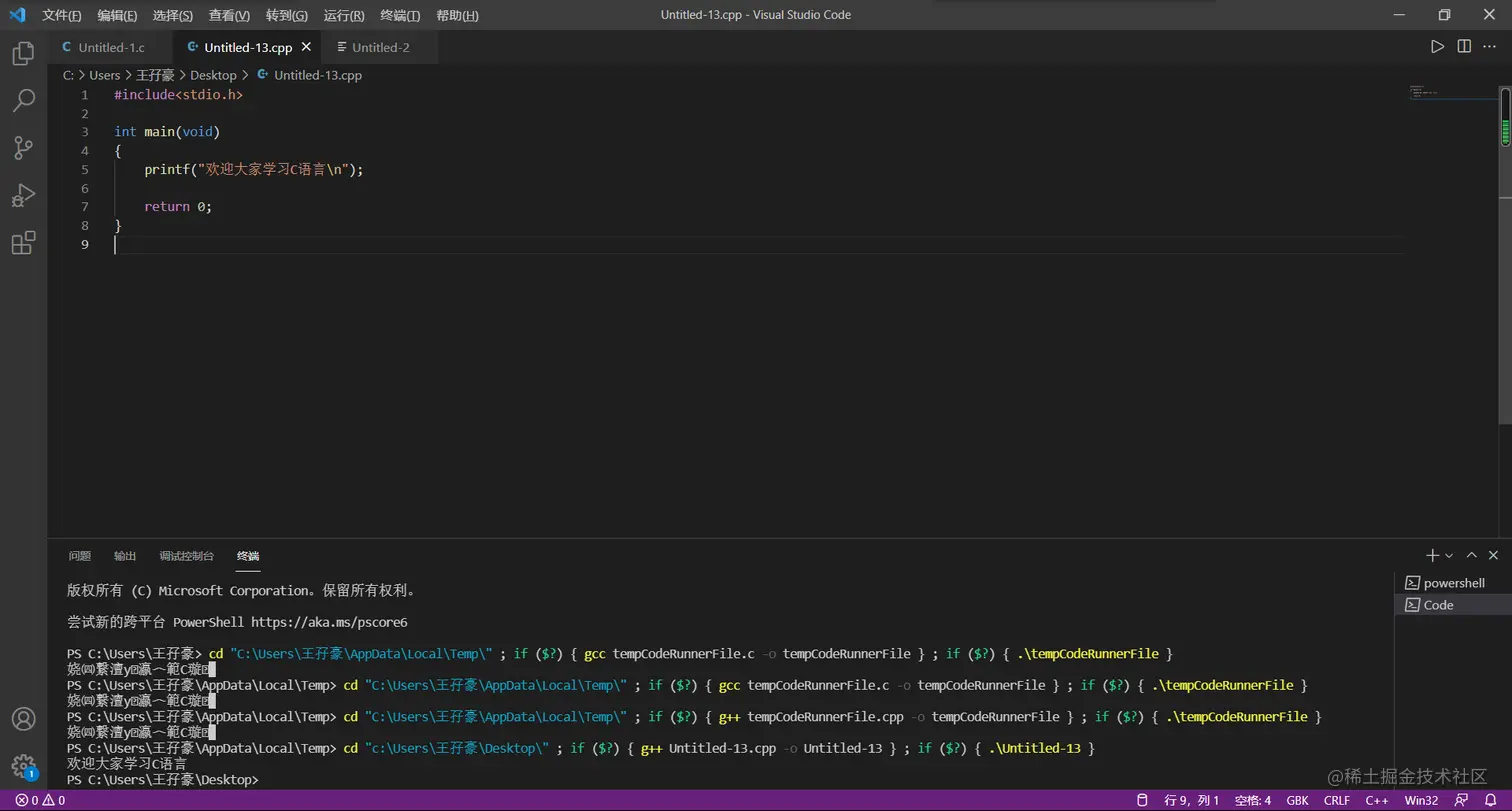
Task: Open the Run and Debug view
Action: (23, 195)
